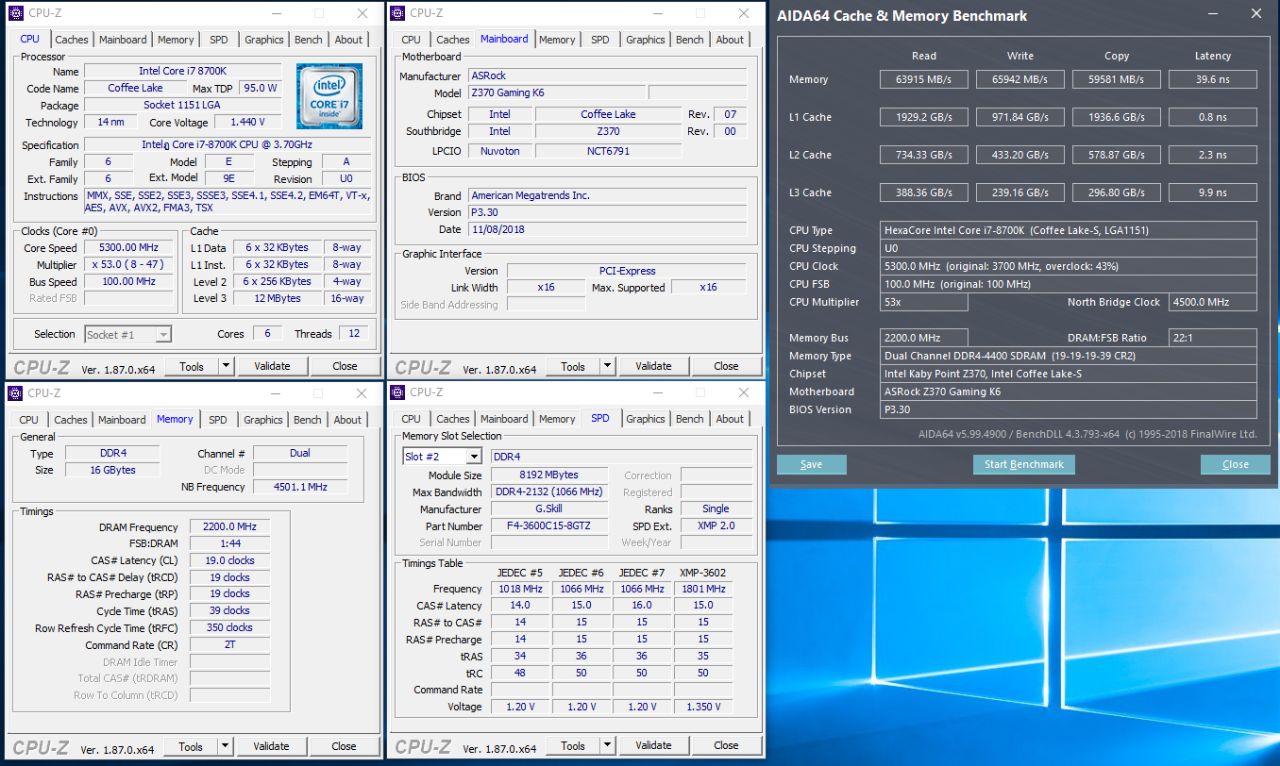The width and height of the screenshot is (1280, 766).
Task: Click Multiplier field x 53.0 (8 - 47)
Action: pyautogui.click(x=128, y=265)
